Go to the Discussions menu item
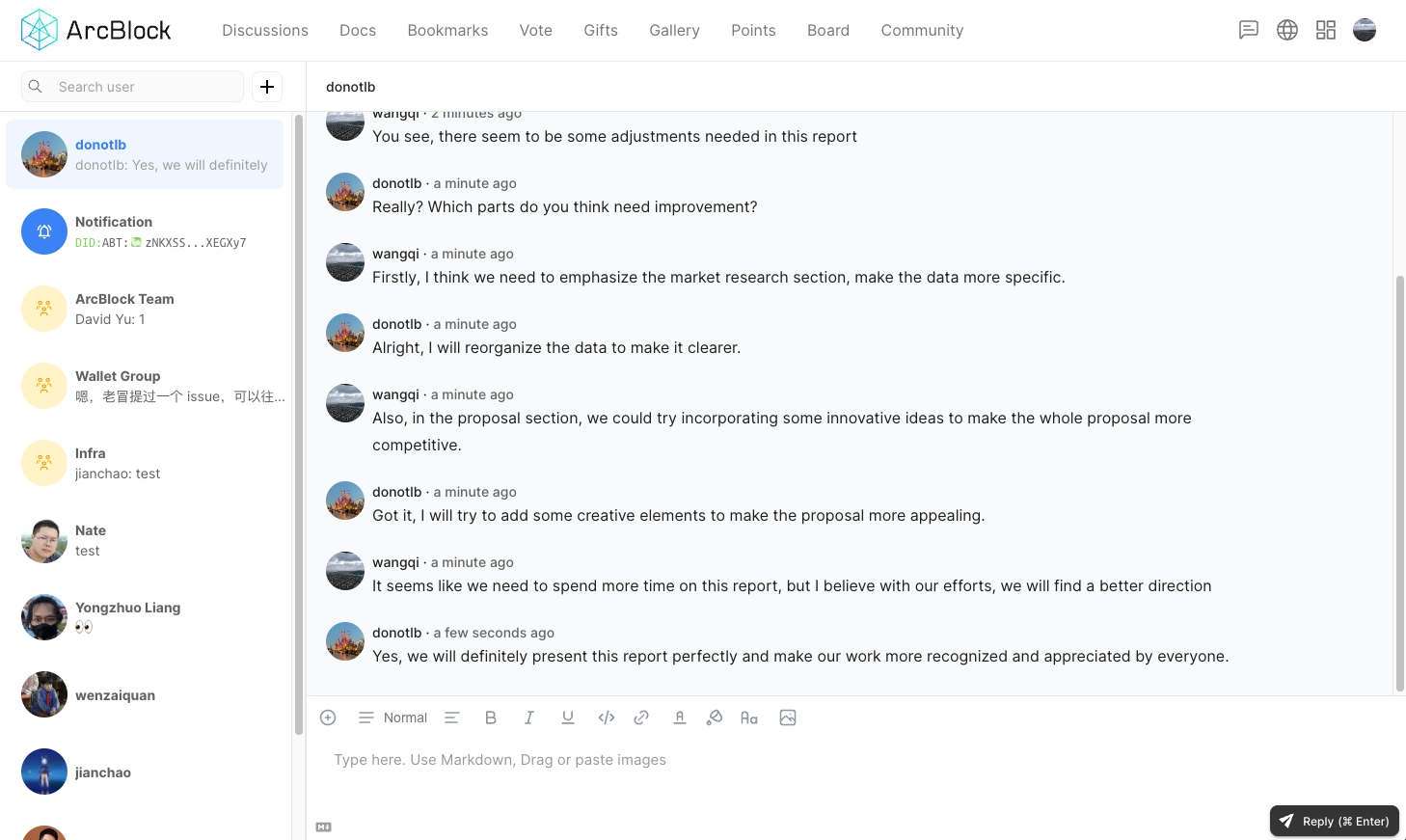Screen dimensions: 1406x840 point(265,30)
